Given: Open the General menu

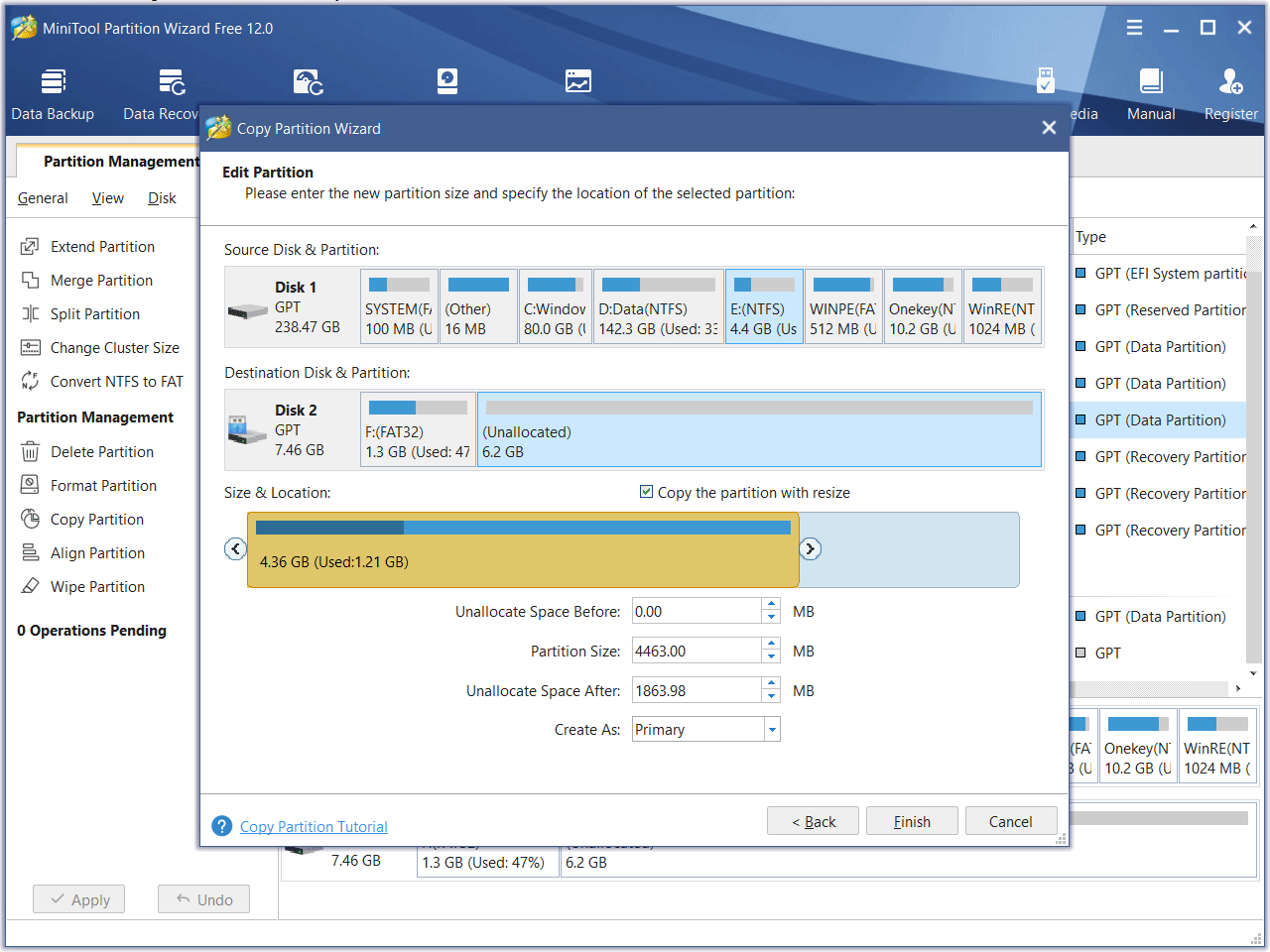Looking at the screenshot, I should click(43, 198).
